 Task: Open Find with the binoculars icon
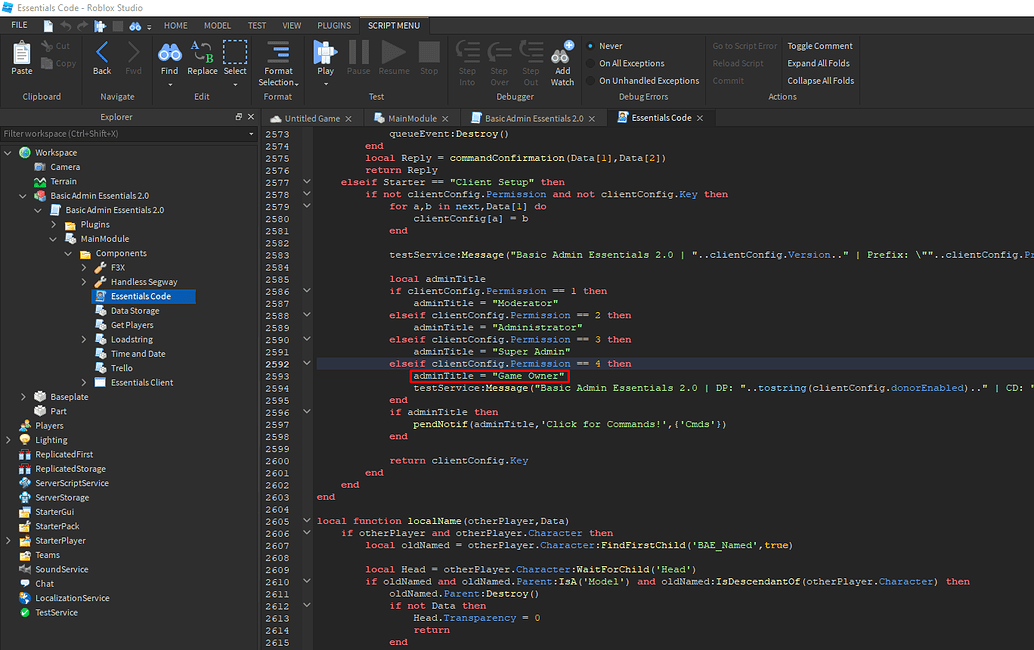(x=169, y=53)
